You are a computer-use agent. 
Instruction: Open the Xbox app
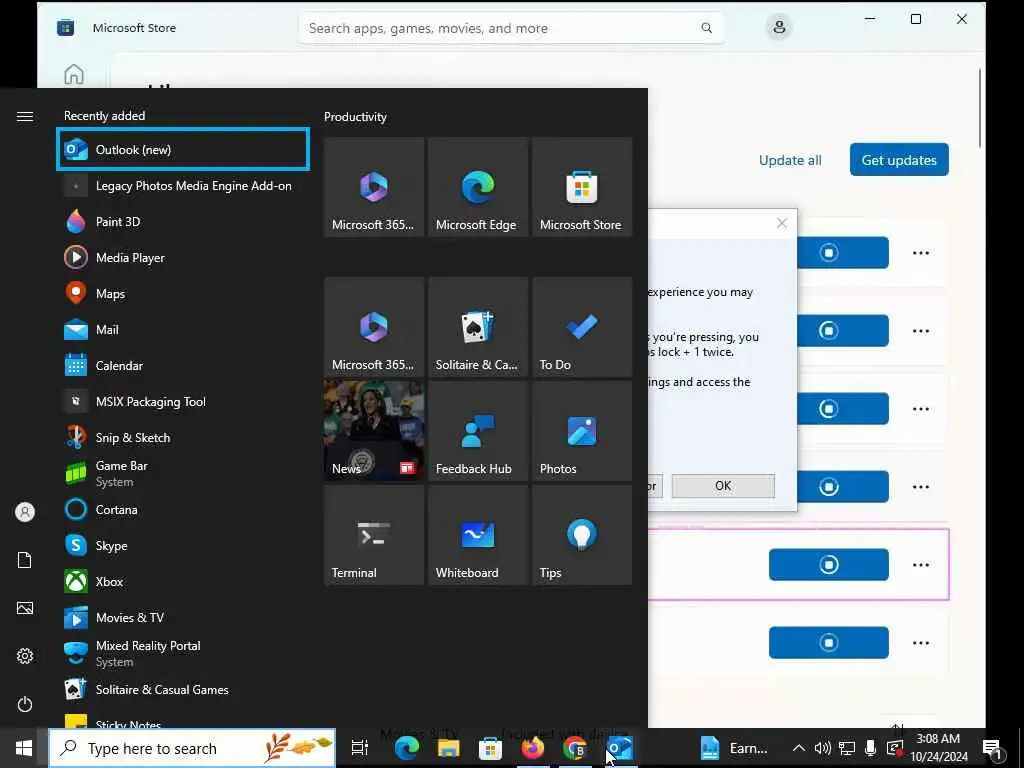pyautogui.click(x=183, y=581)
